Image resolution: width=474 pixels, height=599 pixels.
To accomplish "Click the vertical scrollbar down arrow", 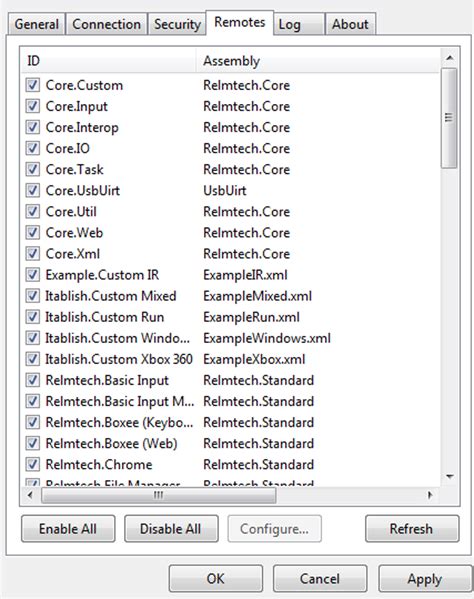I will pyautogui.click(x=450, y=476).
